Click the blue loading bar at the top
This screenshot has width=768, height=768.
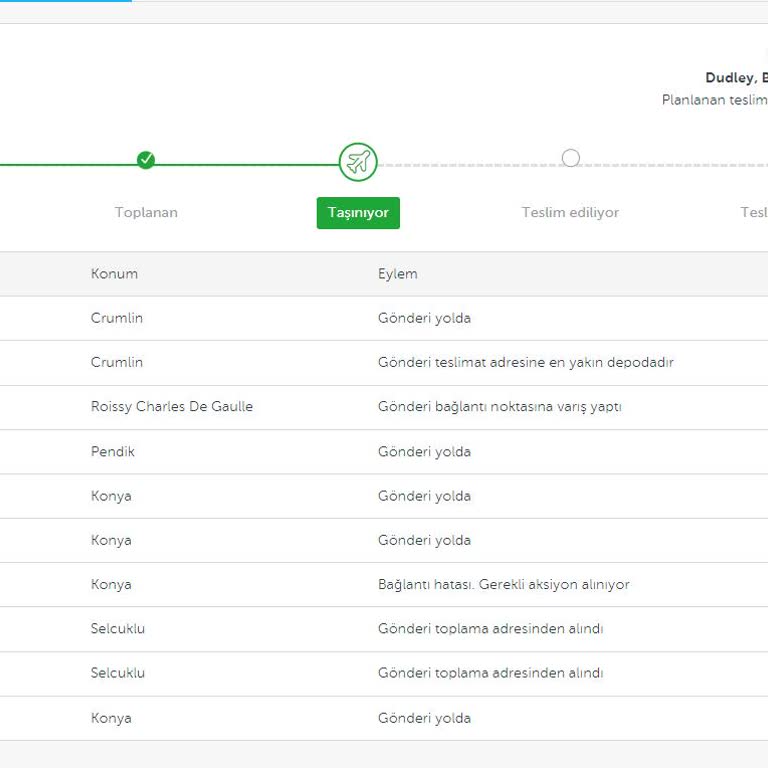pos(65,1)
